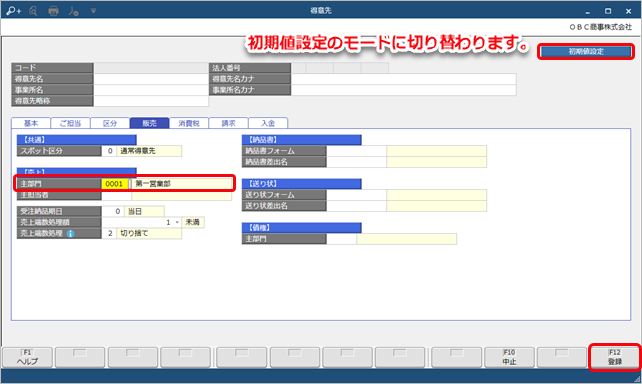Select the 販売 tab
This screenshot has height=384, width=642.
[x=149, y=123]
